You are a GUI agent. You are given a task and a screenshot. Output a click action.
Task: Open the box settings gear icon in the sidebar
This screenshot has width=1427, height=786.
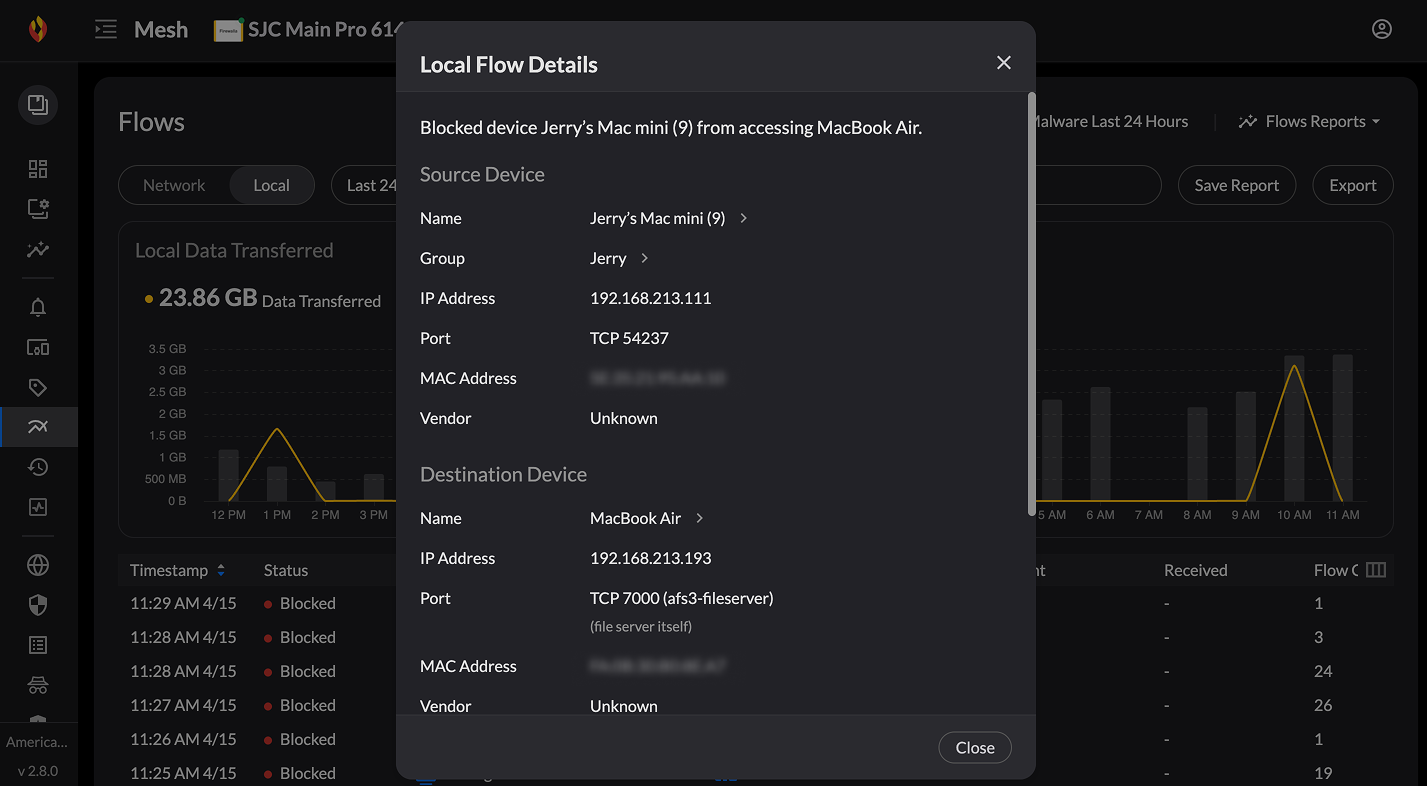click(38, 209)
